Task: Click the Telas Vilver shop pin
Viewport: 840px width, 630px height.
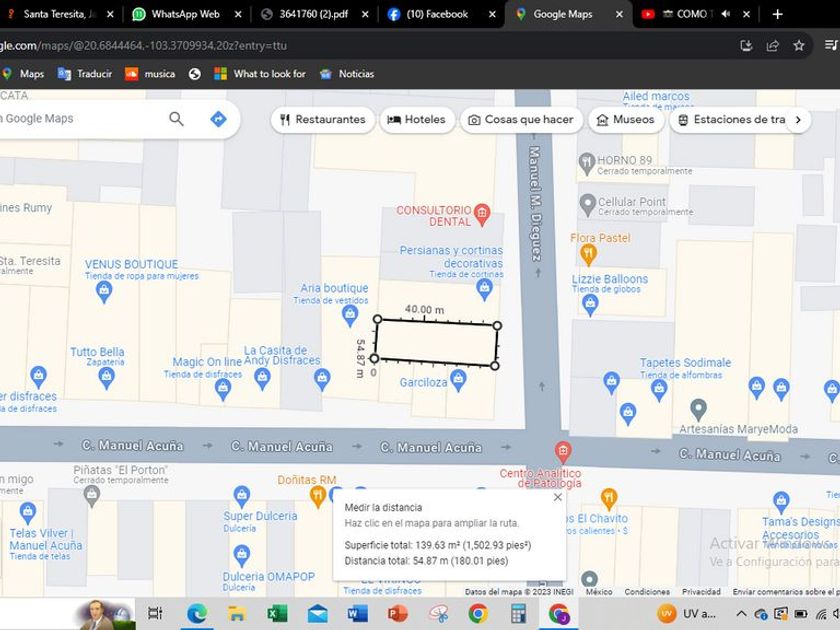Action: 27,513
